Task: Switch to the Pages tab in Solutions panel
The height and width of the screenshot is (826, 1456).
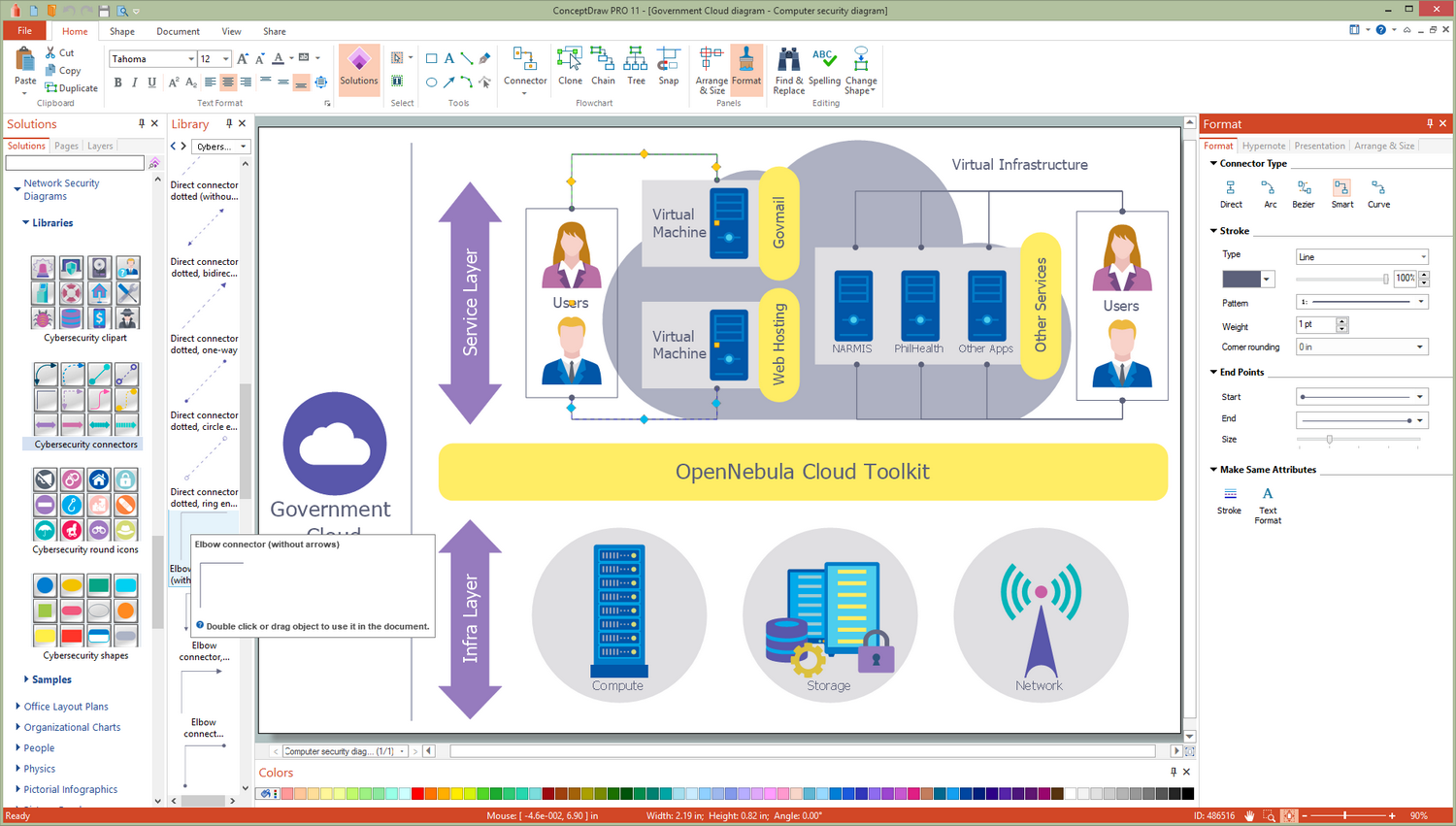Action: point(66,146)
